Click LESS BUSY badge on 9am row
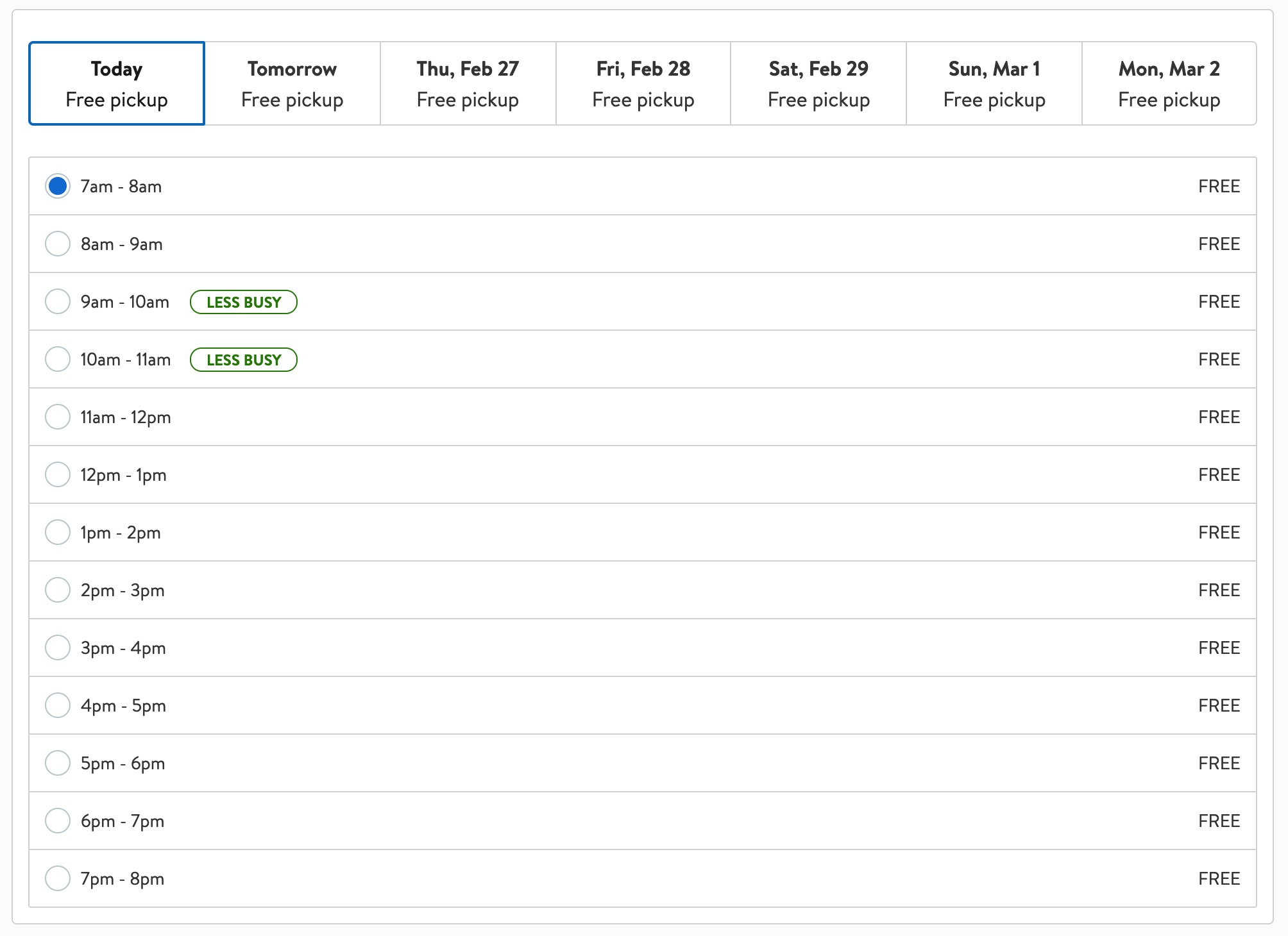The width and height of the screenshot is (1288, 936). [x=244, y=303]
